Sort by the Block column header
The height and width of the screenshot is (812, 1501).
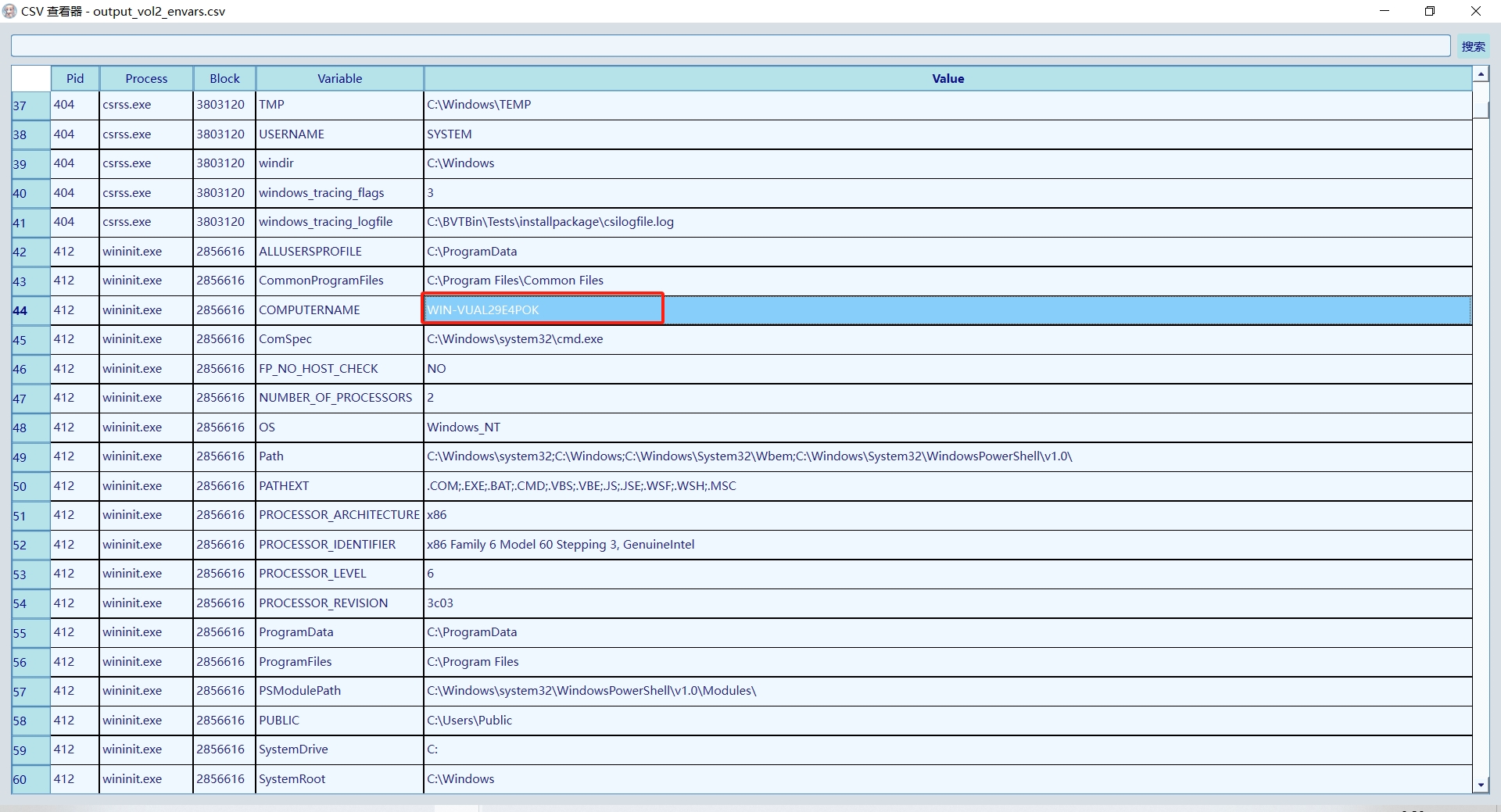tap(224, 78)
